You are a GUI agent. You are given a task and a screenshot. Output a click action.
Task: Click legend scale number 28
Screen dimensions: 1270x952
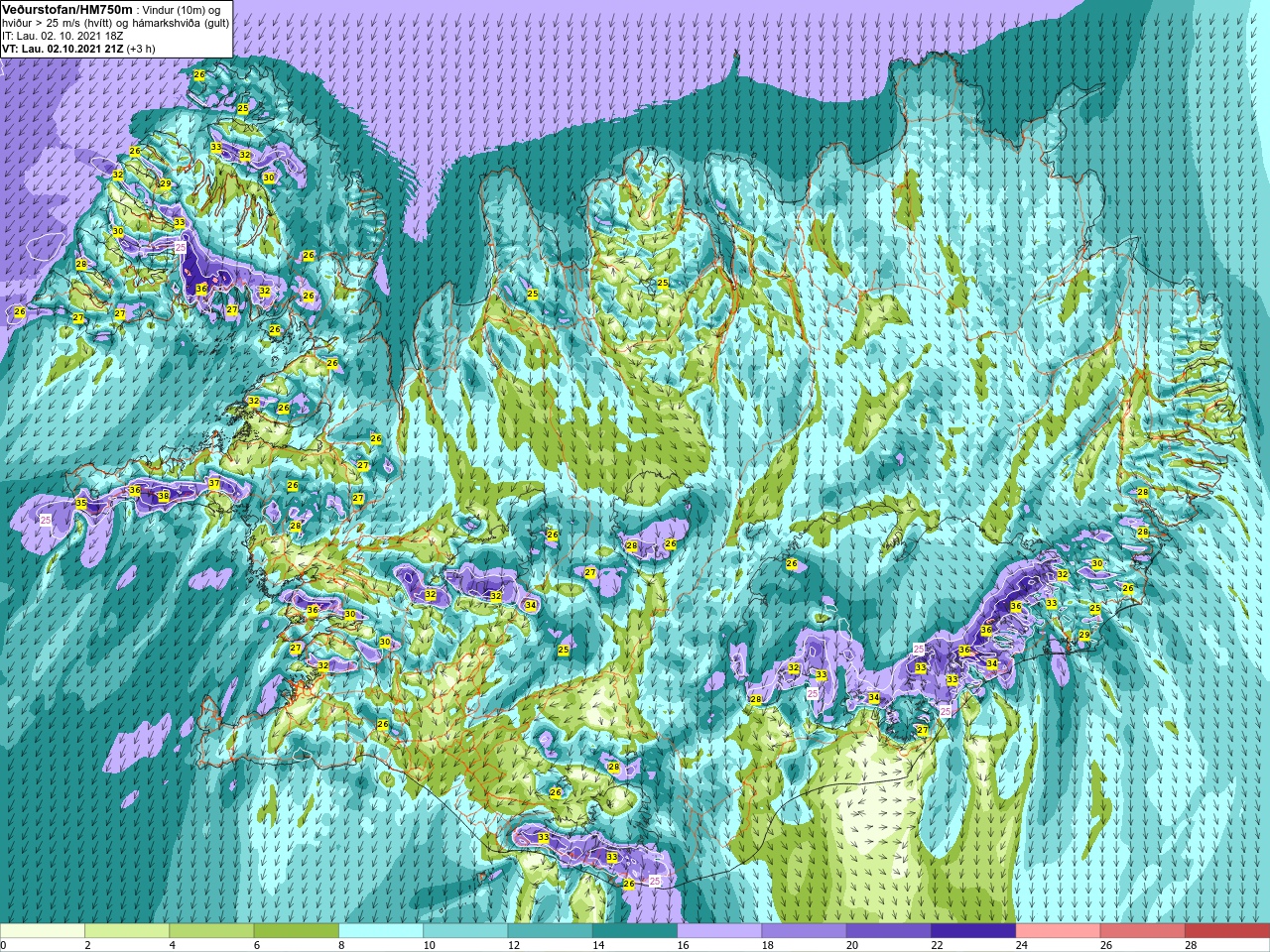(x=1190, y=945)
